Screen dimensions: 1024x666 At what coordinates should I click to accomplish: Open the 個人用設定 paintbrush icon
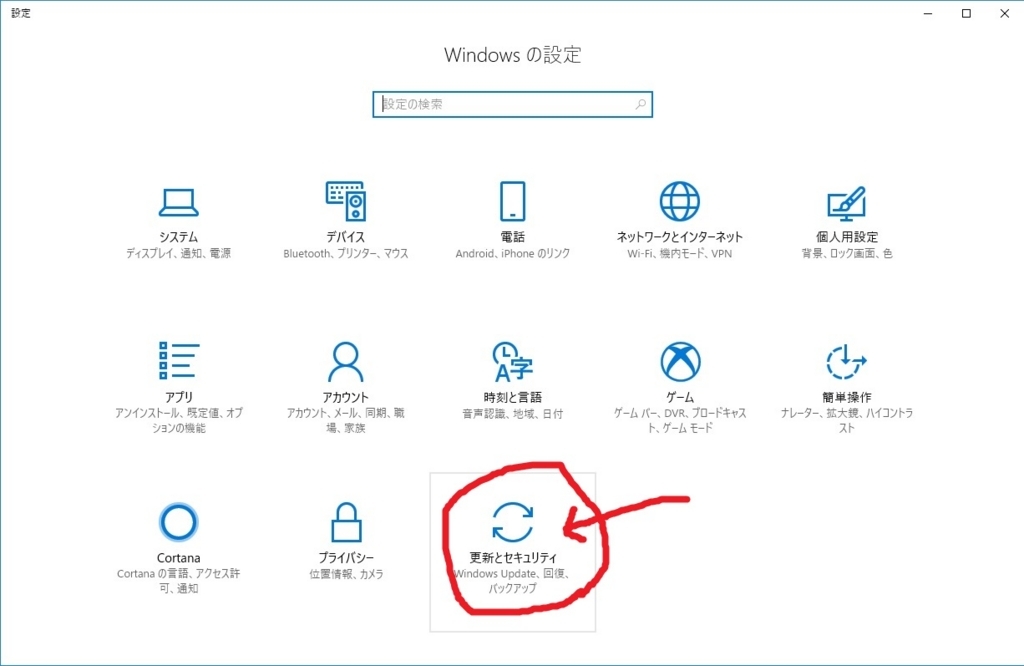click(x=846, y=203)
